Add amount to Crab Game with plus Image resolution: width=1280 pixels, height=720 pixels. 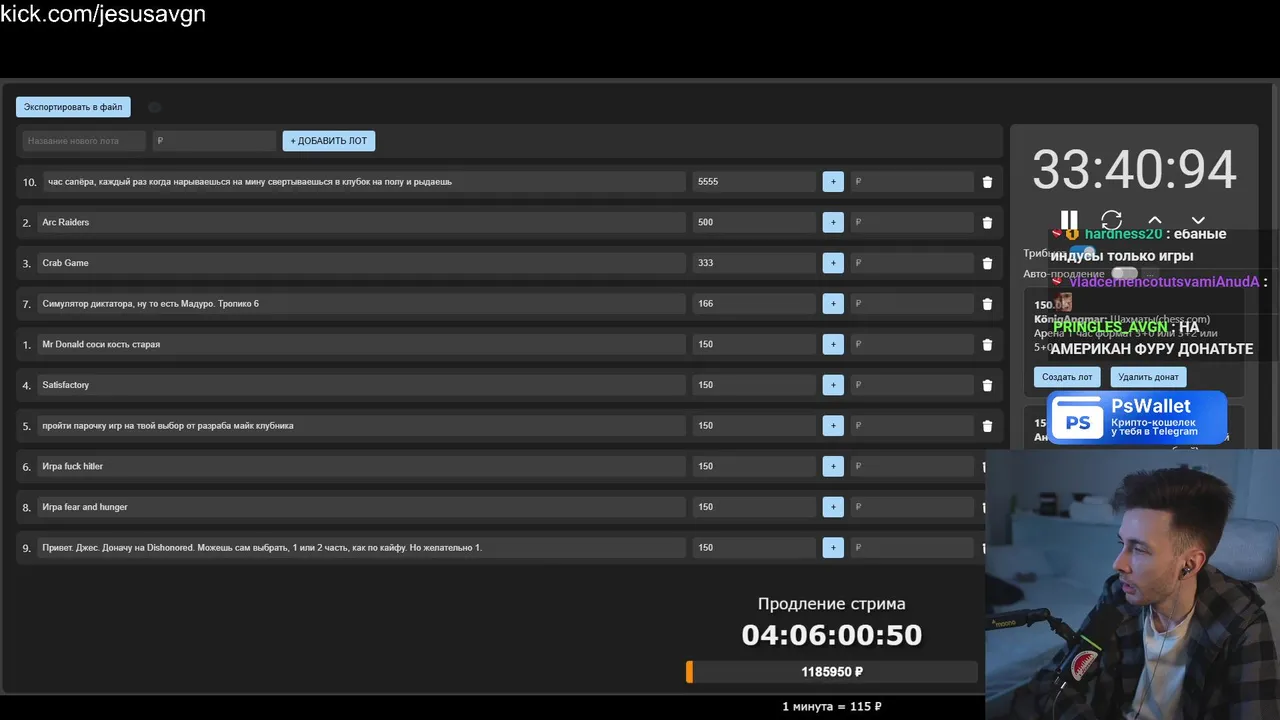point(833,263)
